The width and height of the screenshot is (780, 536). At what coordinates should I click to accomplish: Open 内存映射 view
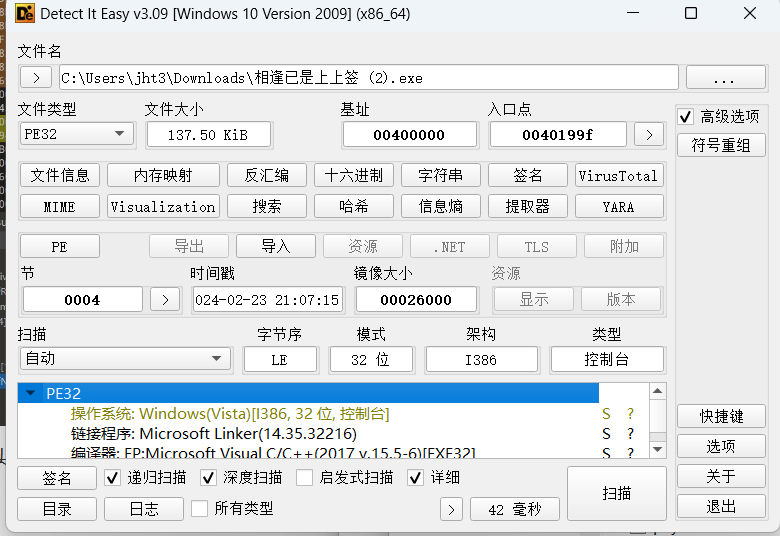point(163,175)
